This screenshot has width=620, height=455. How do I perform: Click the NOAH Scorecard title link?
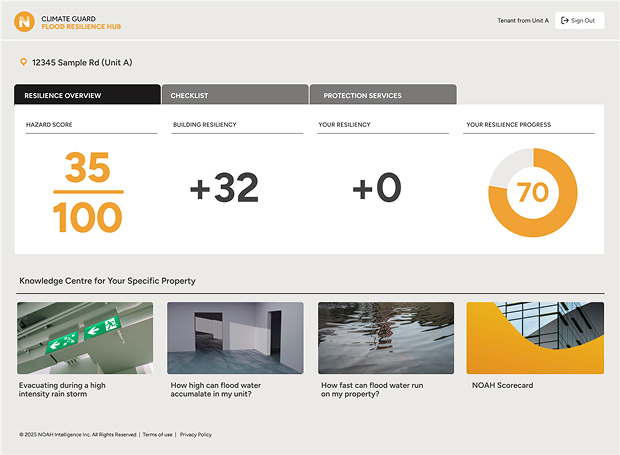(x=500, y=385)
